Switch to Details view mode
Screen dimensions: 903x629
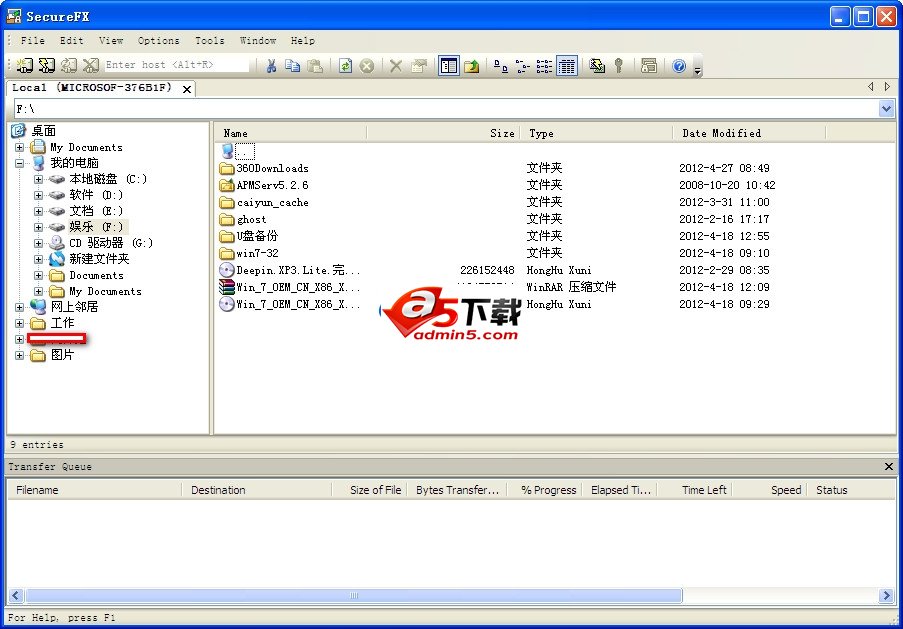click(x=566, y=65)
